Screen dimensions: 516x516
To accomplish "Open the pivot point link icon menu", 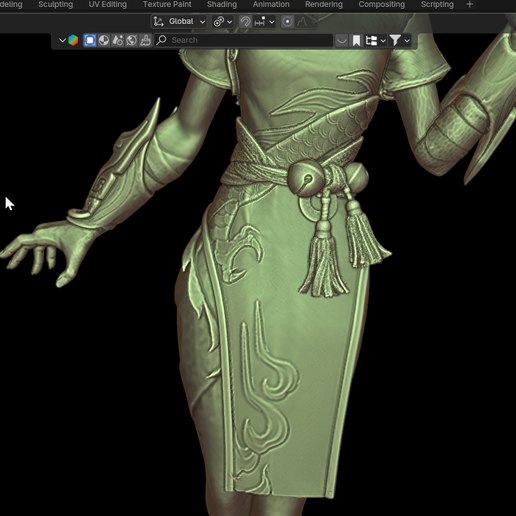I will (x=222, y=22).
